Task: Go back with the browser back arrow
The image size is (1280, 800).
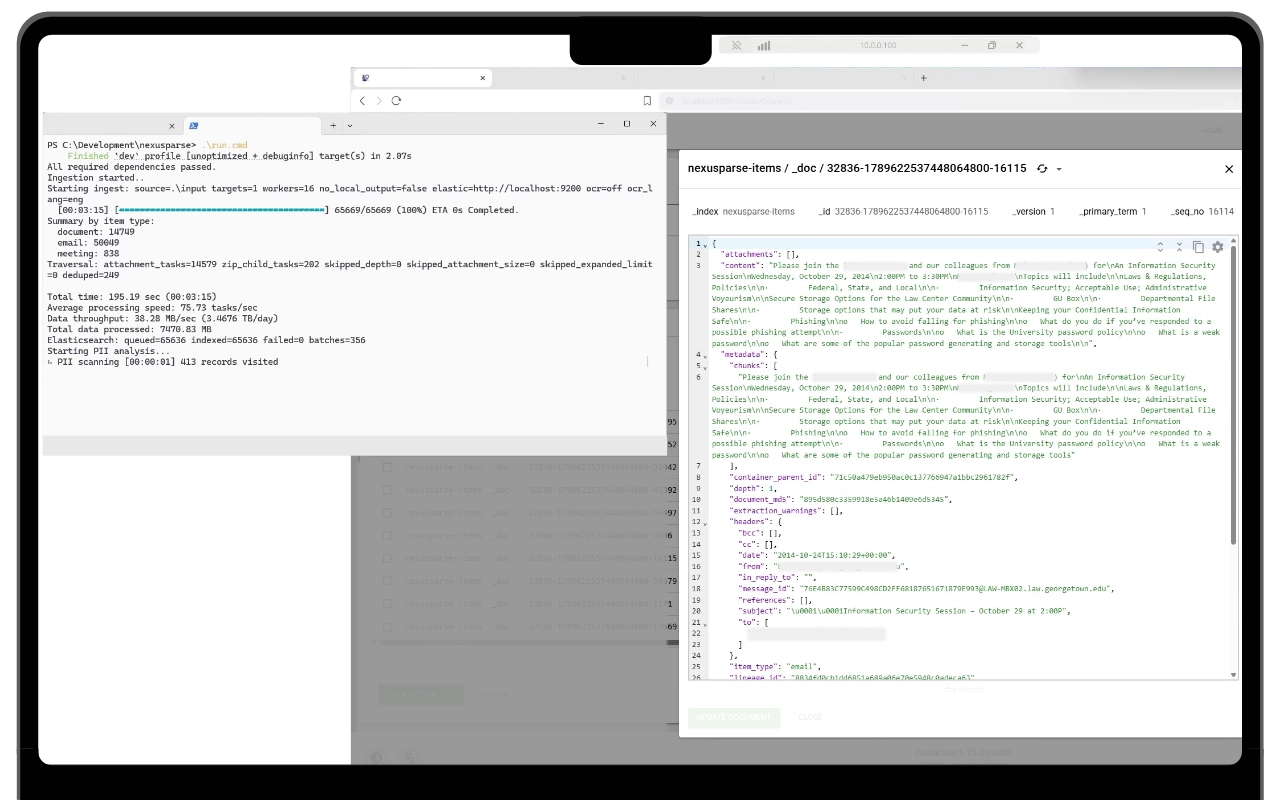Action: point(364,100)
